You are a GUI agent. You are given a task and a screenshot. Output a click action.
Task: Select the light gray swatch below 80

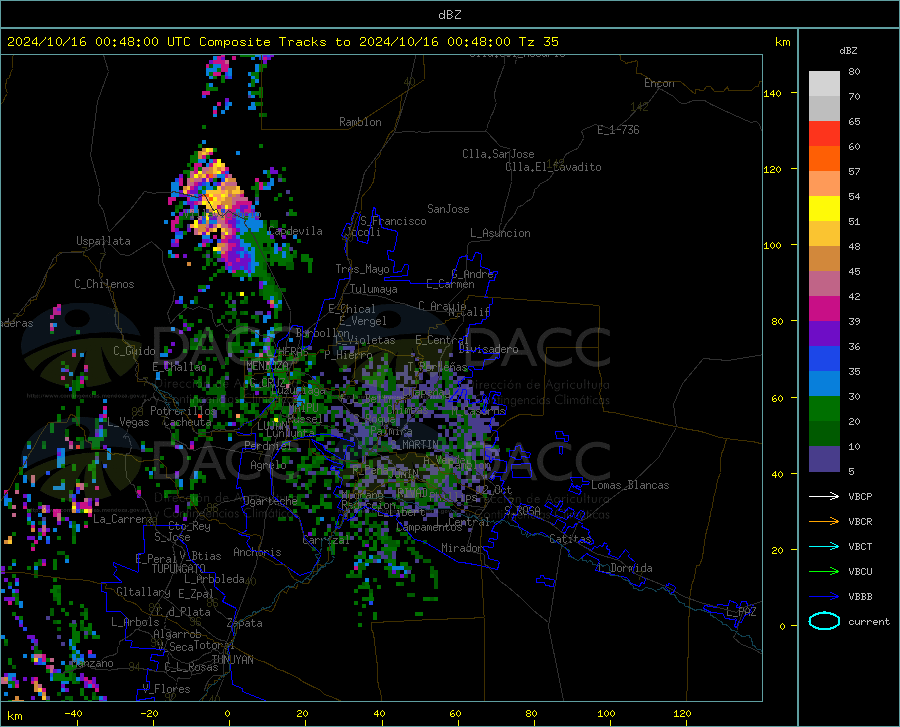[x=824, y=83]
